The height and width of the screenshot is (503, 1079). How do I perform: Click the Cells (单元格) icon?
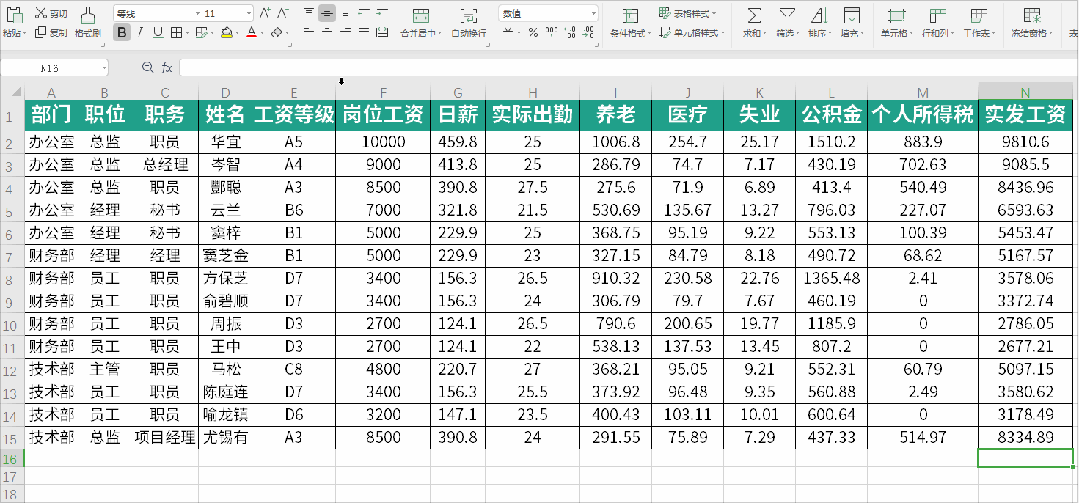[896, 16]
